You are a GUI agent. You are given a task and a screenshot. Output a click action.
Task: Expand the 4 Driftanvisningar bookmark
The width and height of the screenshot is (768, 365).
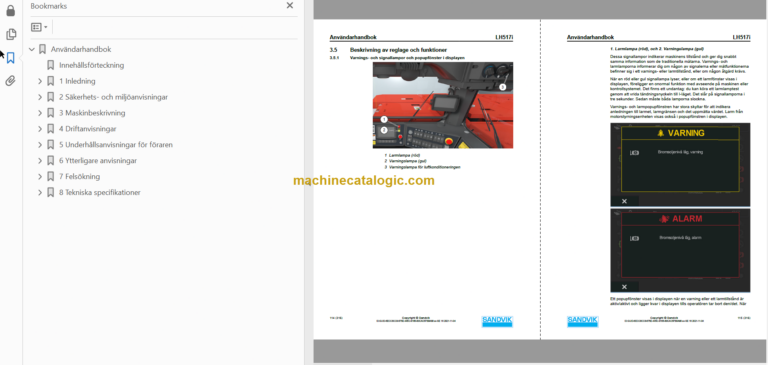click(40, 129)
